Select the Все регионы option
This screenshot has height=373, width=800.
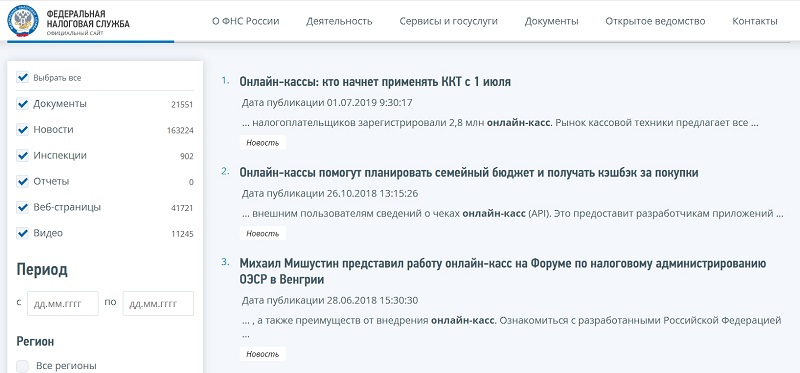point(22,366)
